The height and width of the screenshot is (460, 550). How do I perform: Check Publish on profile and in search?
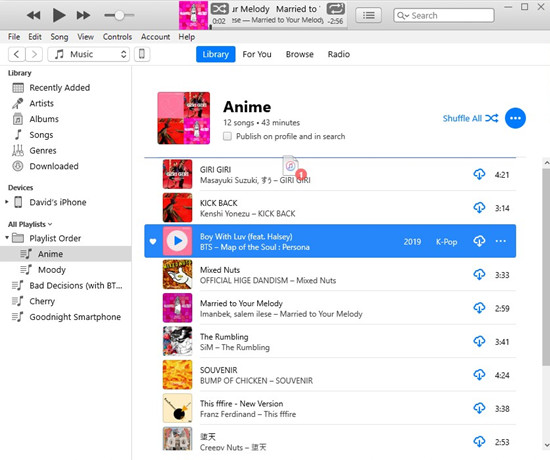(x=227, y=136)
